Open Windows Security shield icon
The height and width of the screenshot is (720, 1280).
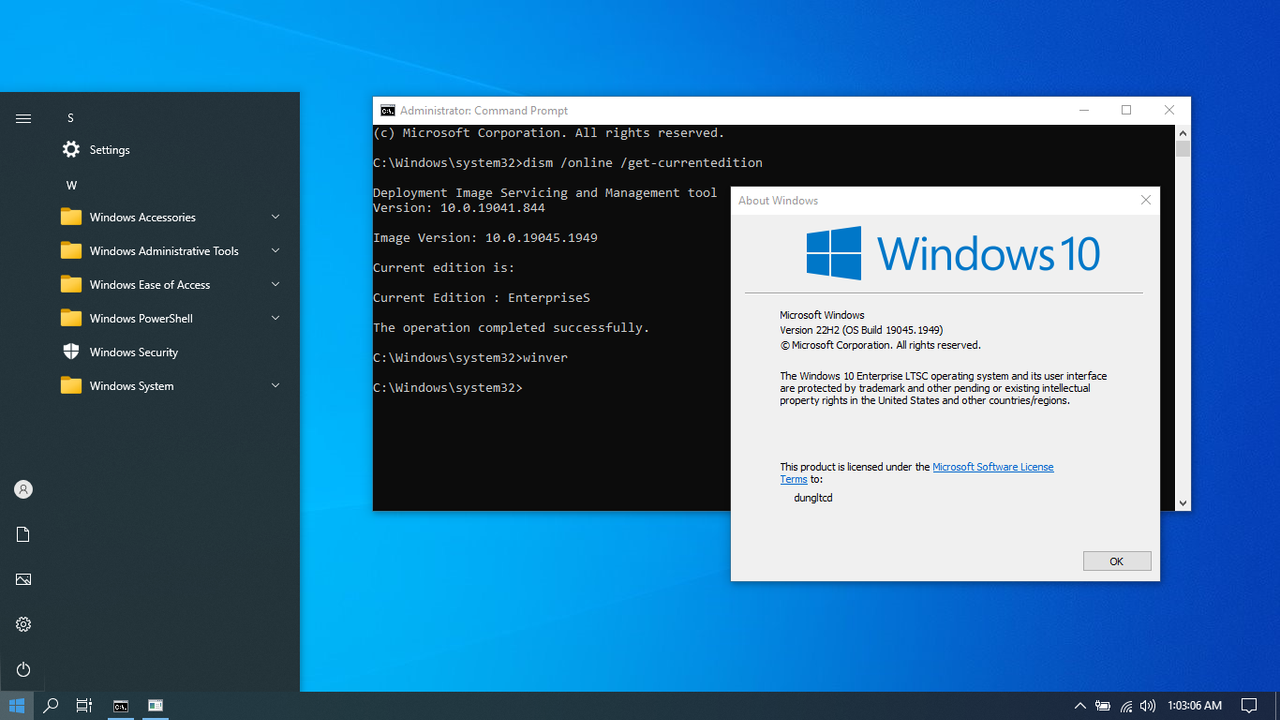pyautogui.click(x=71, y=352)
